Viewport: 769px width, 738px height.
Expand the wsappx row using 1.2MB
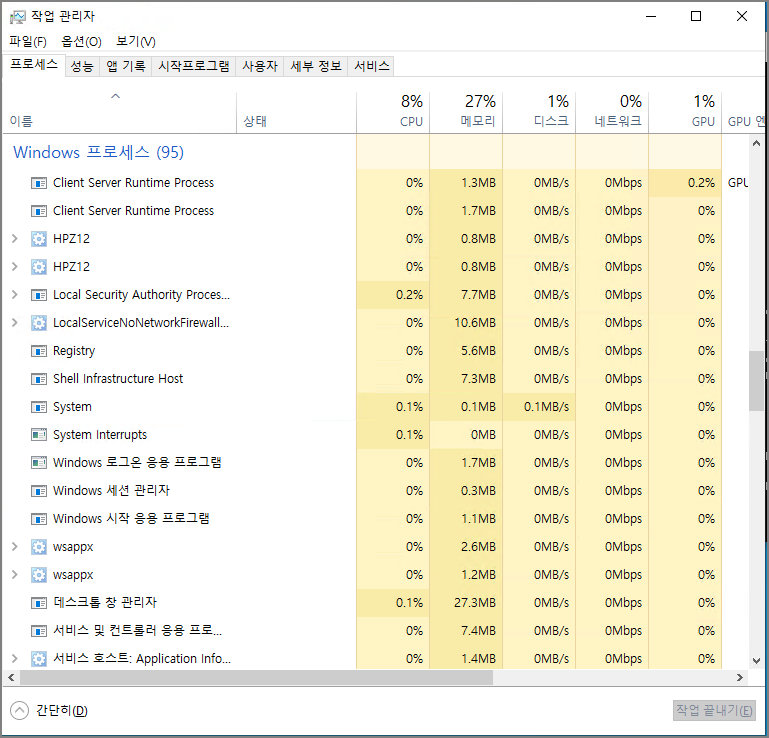(x=15, y=575)
